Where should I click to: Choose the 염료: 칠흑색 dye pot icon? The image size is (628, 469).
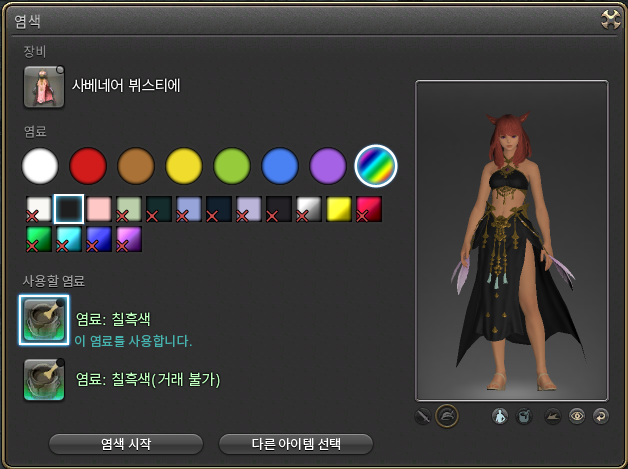coord(44,320)
